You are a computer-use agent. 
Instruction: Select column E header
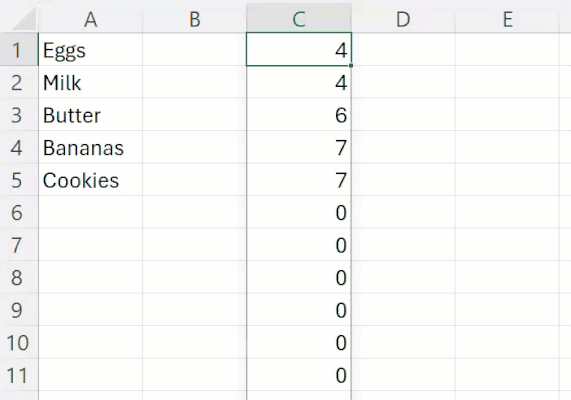pos(507,19)
